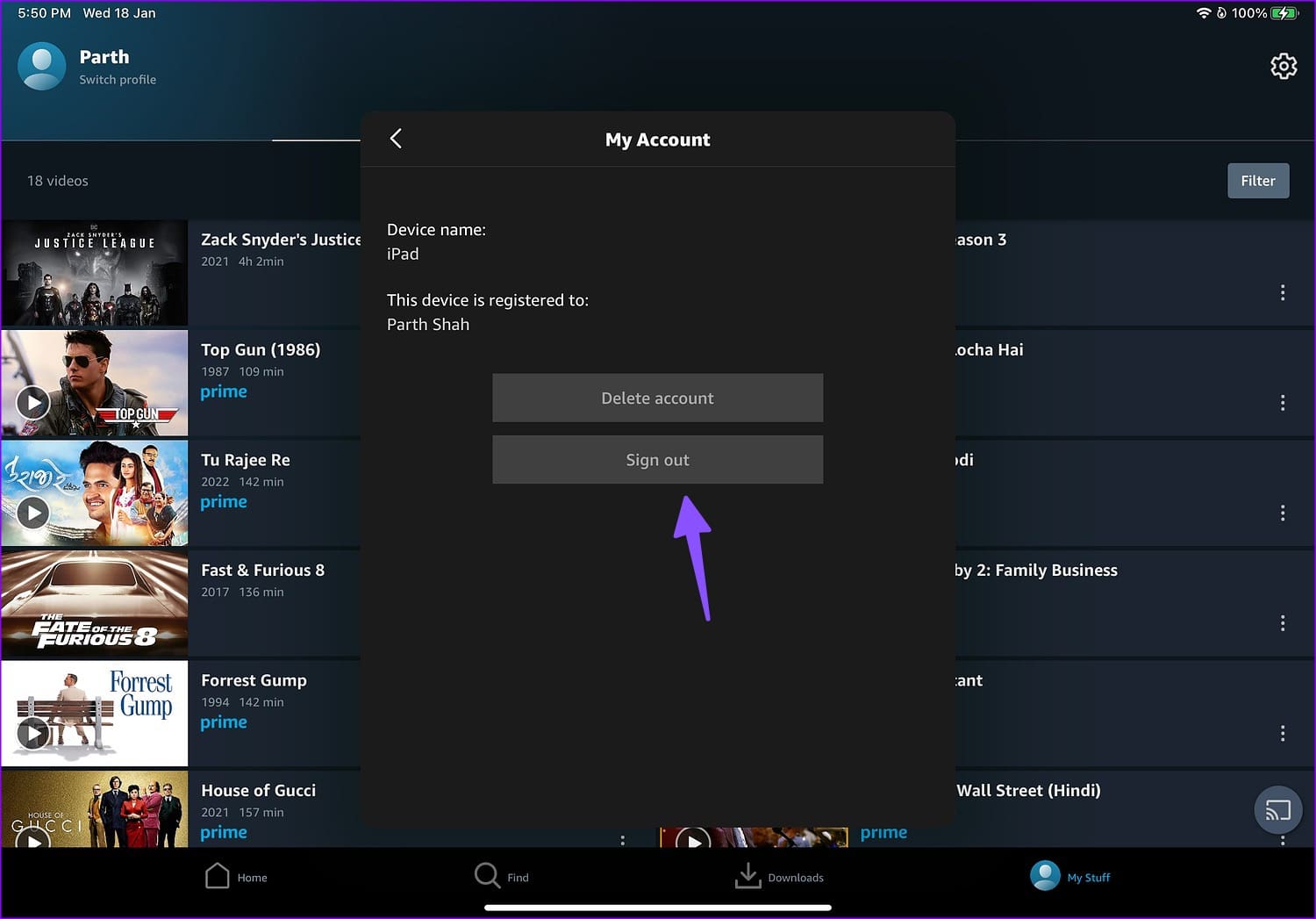This screenshot has width=1316, height=919.
Task: Tap the 'iPad' device name value
Action: click(403, 254)
